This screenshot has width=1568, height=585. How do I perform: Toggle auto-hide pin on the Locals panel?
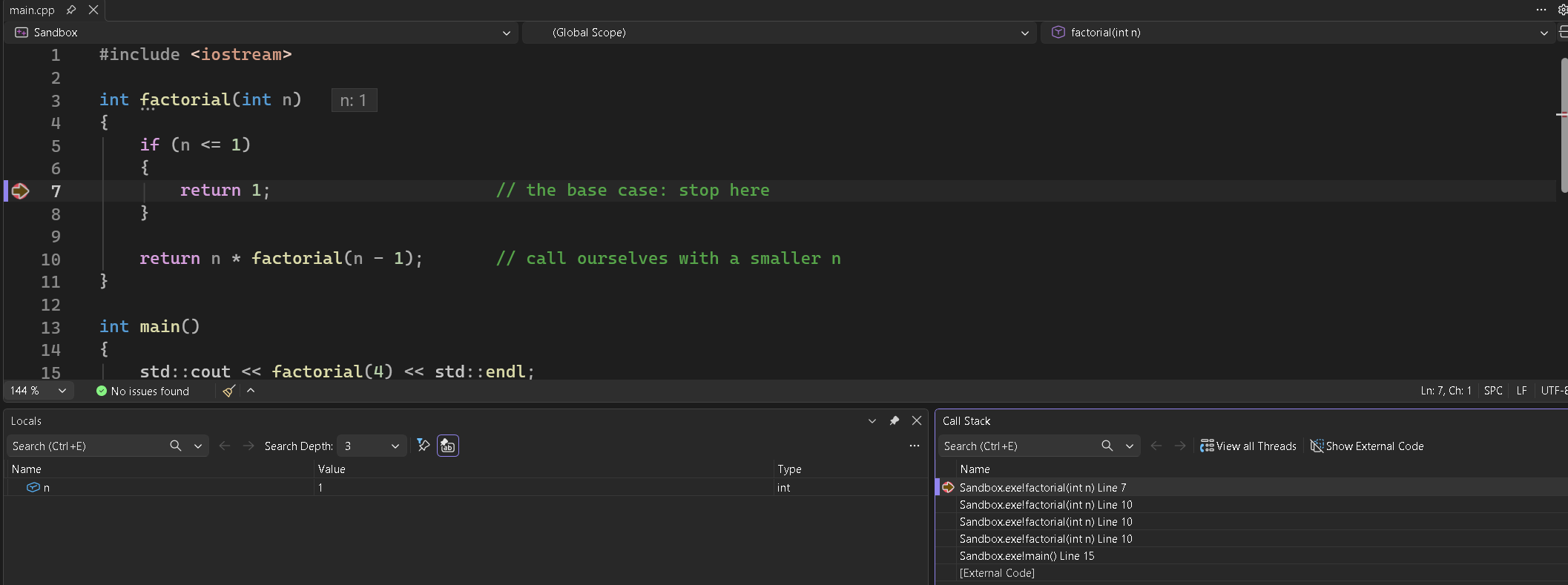point(895,420)
